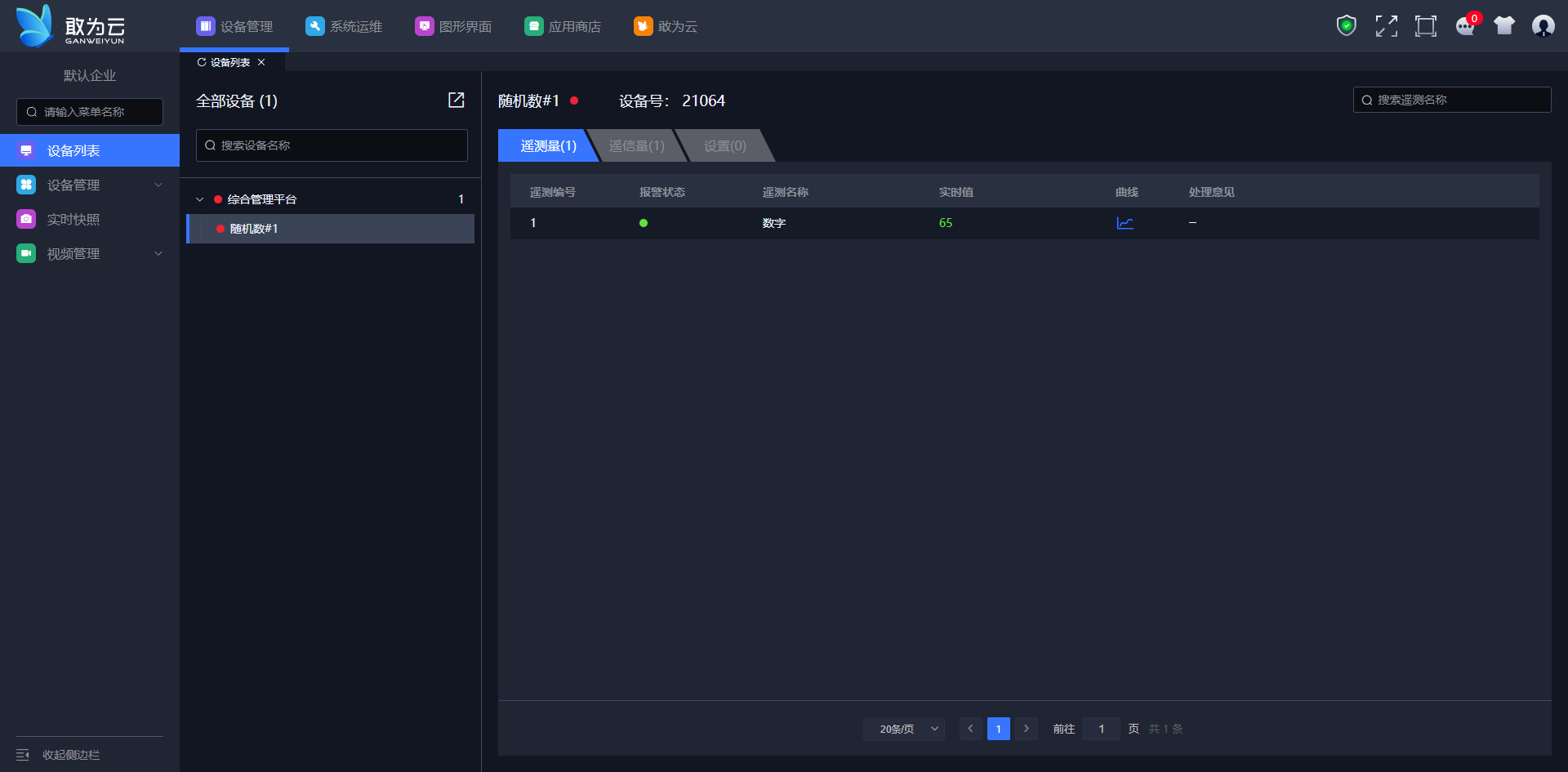The width and height of the screenshot is (1568, 772).
Task: Click the red status dot beside 随机数#1 title
Action: (x=574, y=100)
